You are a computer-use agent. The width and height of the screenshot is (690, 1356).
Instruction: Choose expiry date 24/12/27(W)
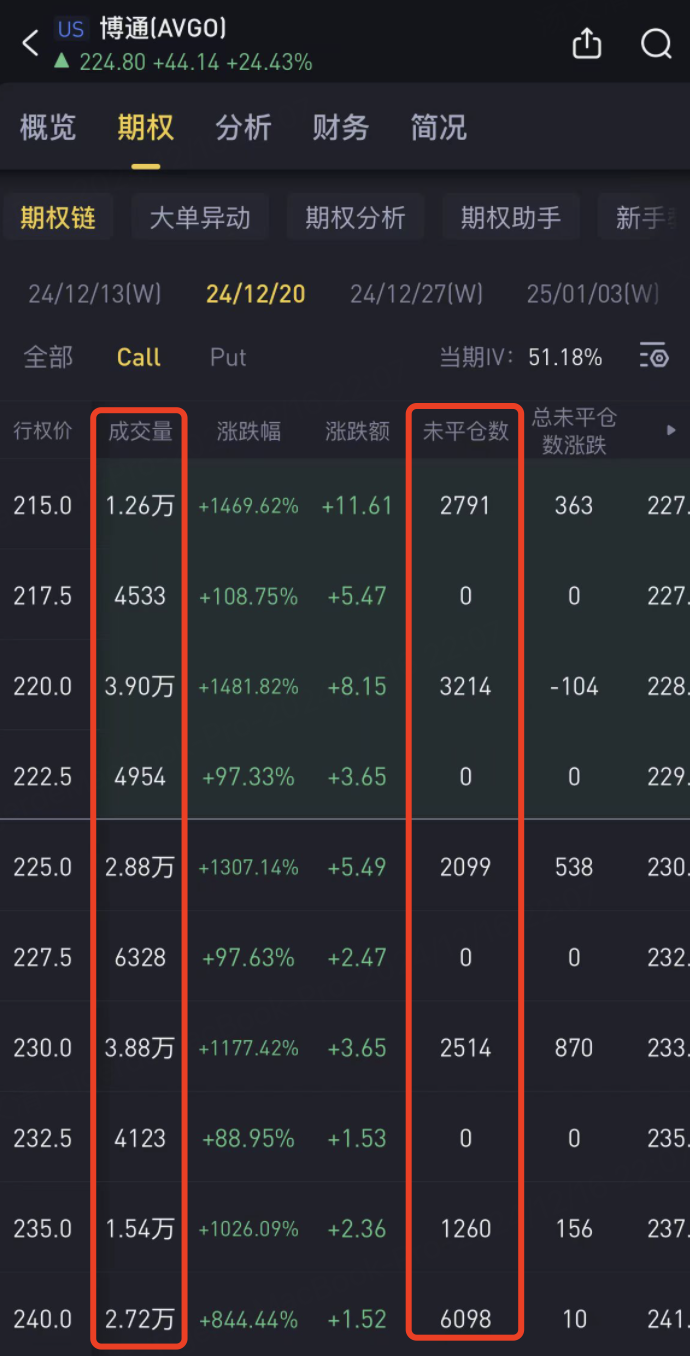click(417, 294)
